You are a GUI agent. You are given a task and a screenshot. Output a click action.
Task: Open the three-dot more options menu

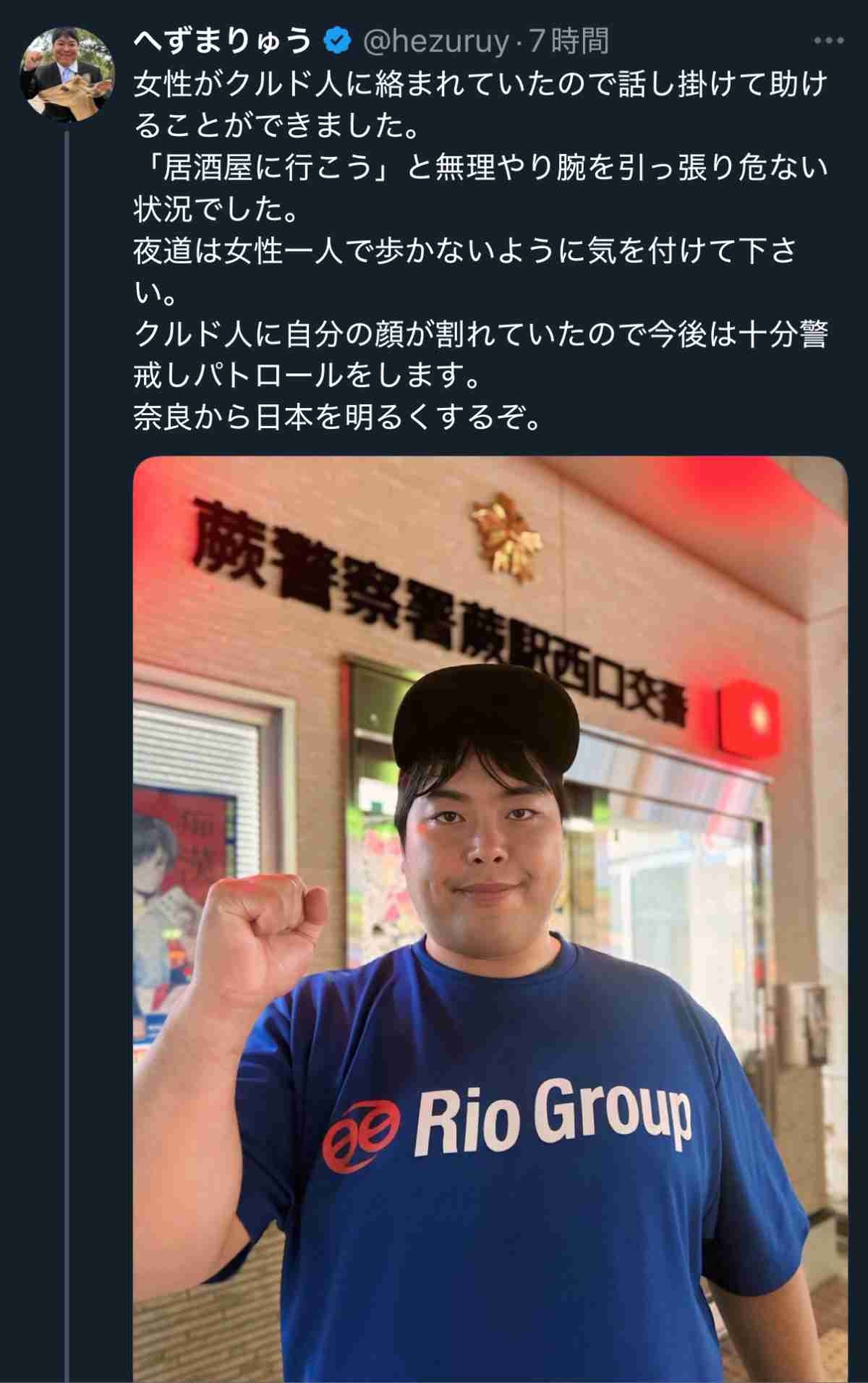point(828,42)
